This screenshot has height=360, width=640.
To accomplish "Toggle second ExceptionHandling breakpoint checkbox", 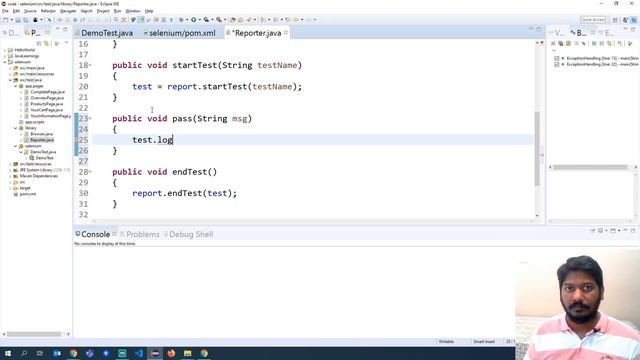I will pos(557,64).
